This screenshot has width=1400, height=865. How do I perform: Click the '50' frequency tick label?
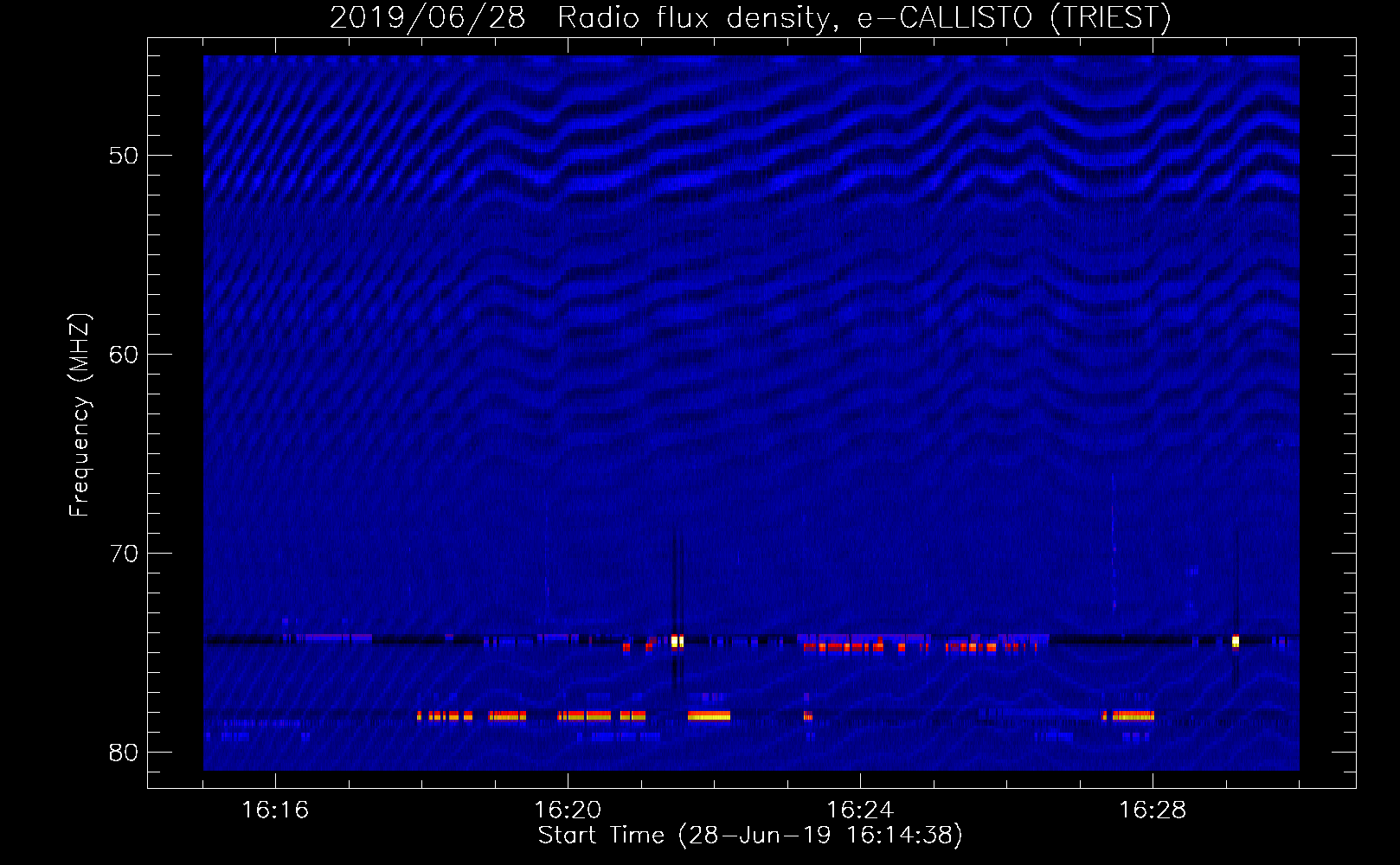click(x=124, y=157)
